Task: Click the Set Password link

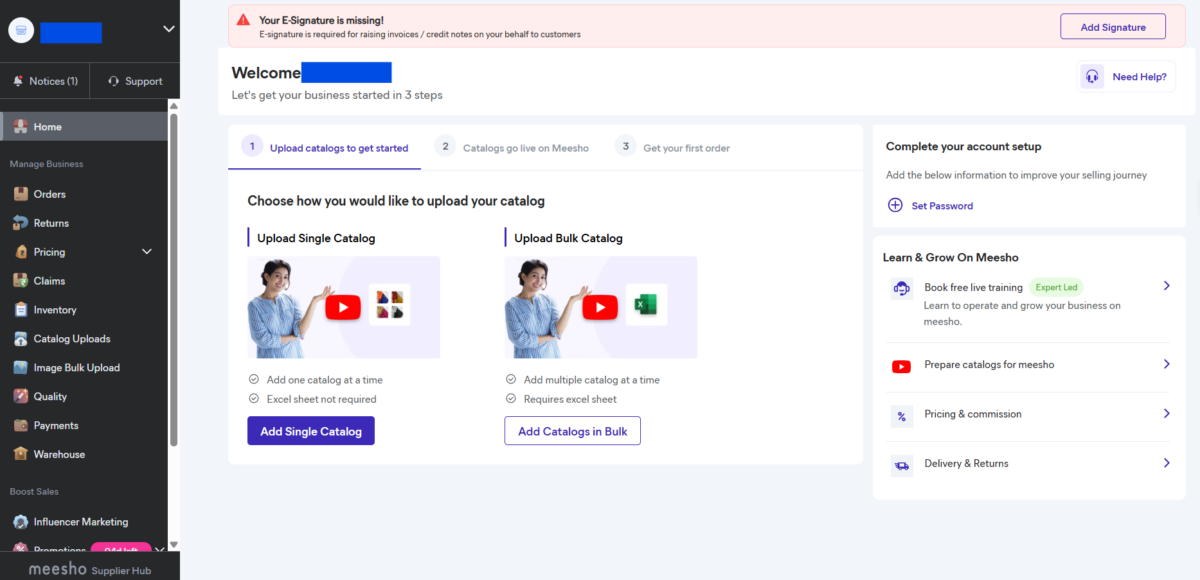Action: pos(942,206)
